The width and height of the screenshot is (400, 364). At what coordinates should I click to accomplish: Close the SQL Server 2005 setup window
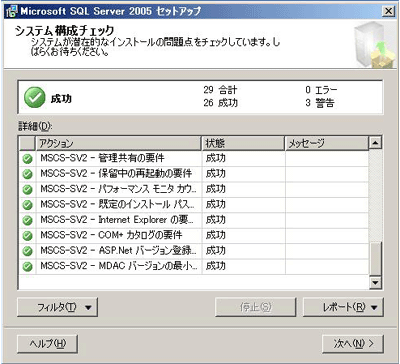pos(388,11)
